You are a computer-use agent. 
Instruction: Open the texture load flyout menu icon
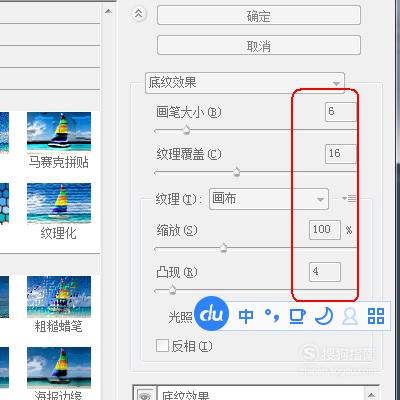click(x=349, y=199)
